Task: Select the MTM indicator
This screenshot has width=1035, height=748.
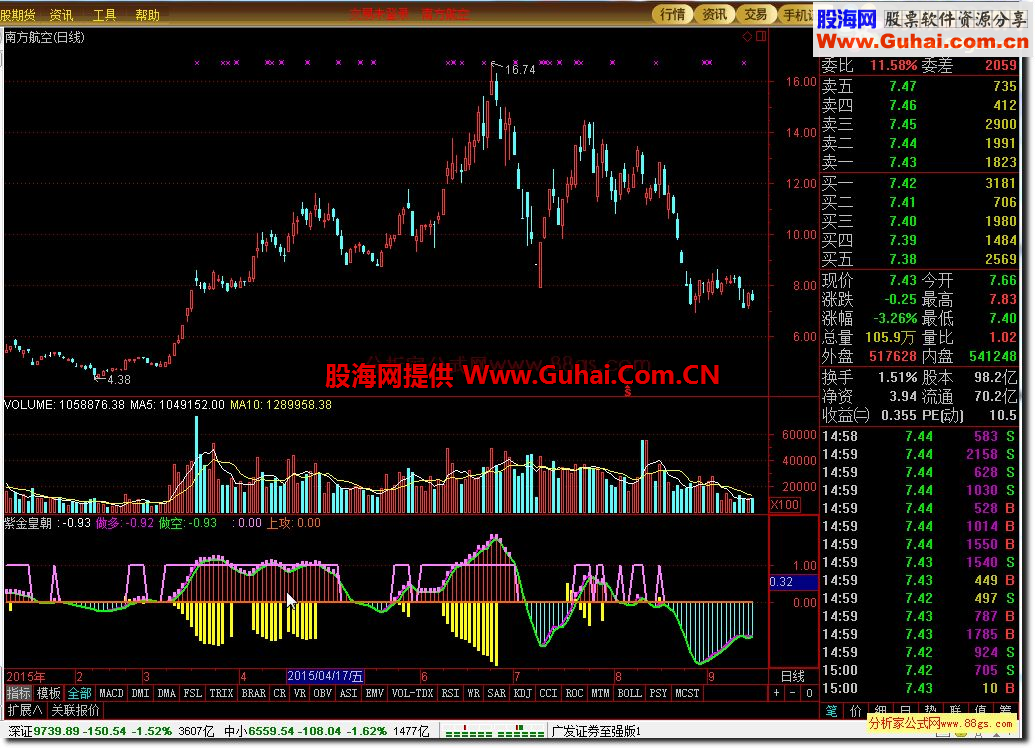Action: tap(600, 693)
